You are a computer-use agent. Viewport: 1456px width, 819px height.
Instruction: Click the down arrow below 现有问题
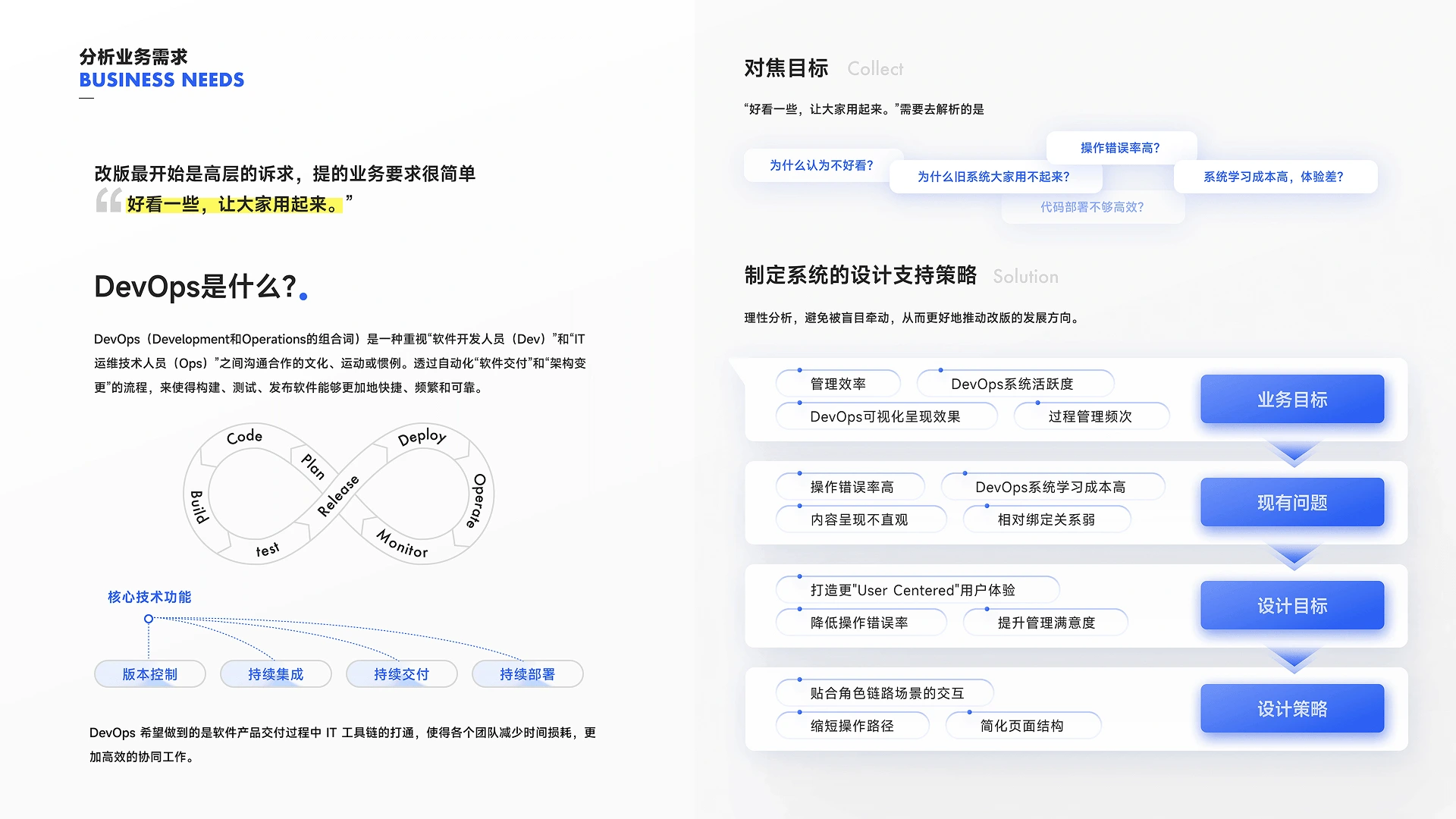click(1294, 557)
